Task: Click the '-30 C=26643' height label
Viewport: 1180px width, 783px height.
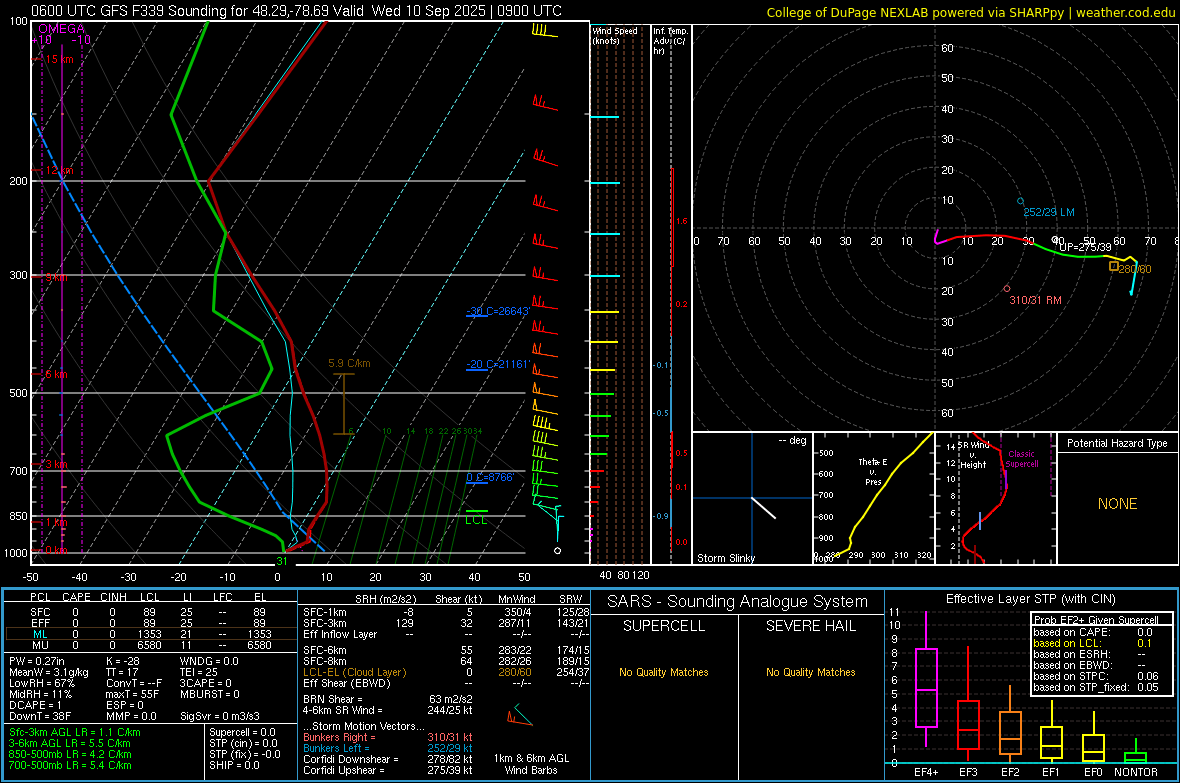Action: click(498, 311)
